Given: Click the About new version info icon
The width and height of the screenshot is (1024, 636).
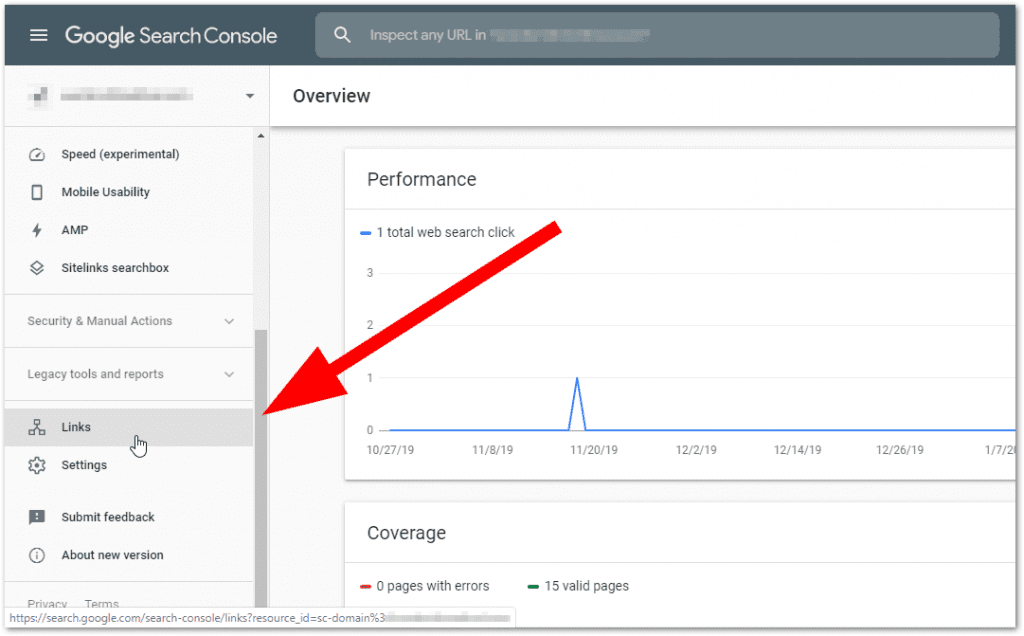Looking at the screenshot, I should pos(37,555).
